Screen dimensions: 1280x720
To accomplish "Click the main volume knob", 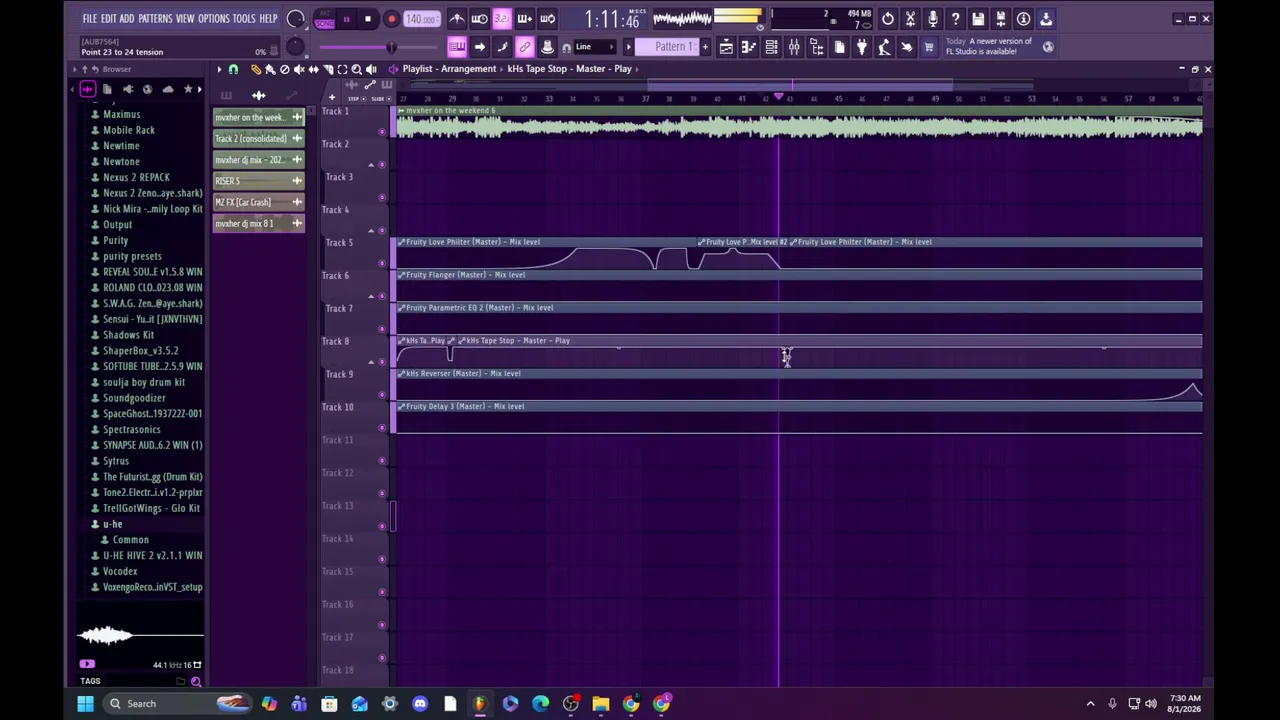I will coord(295,19).
